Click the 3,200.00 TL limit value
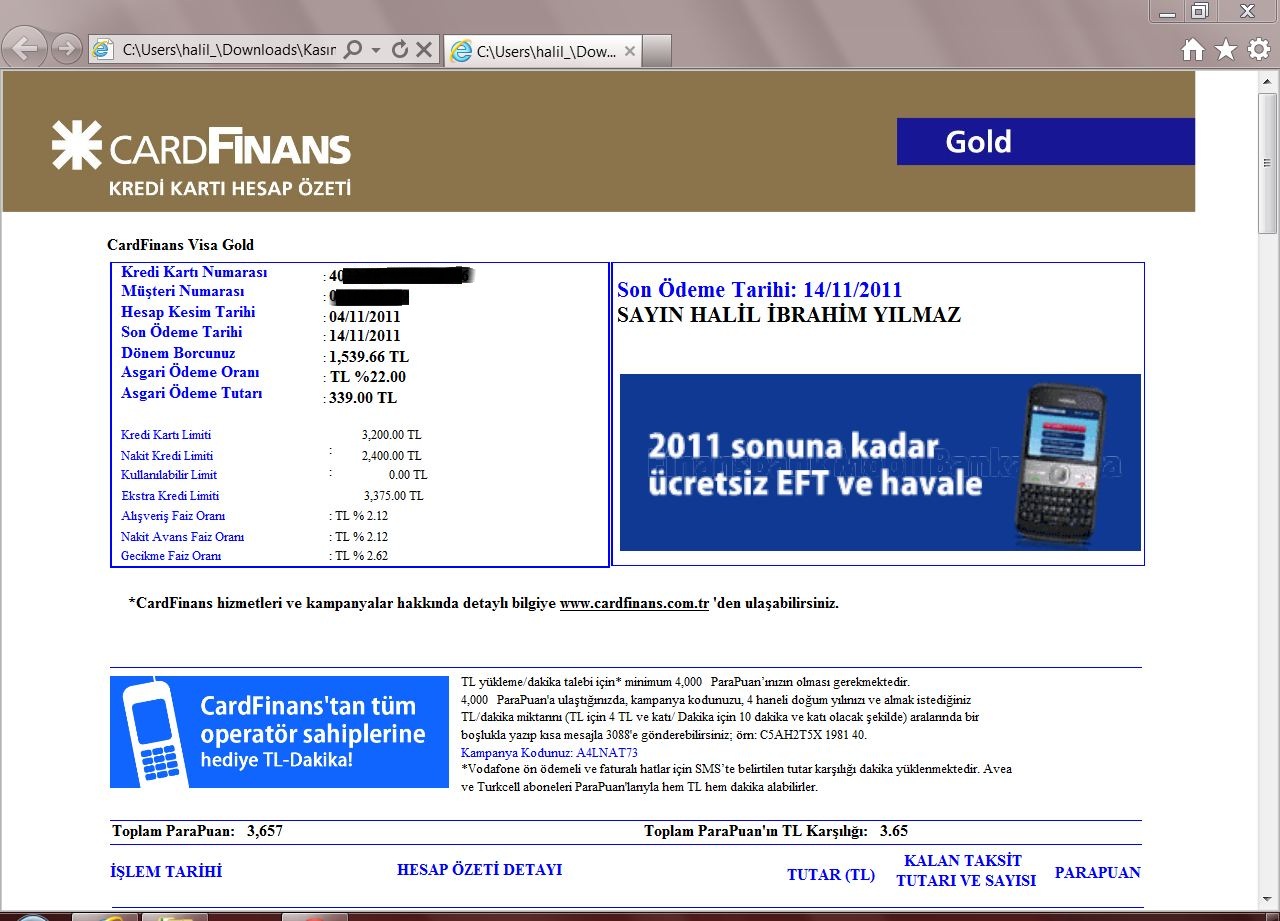 pos(391,435)
